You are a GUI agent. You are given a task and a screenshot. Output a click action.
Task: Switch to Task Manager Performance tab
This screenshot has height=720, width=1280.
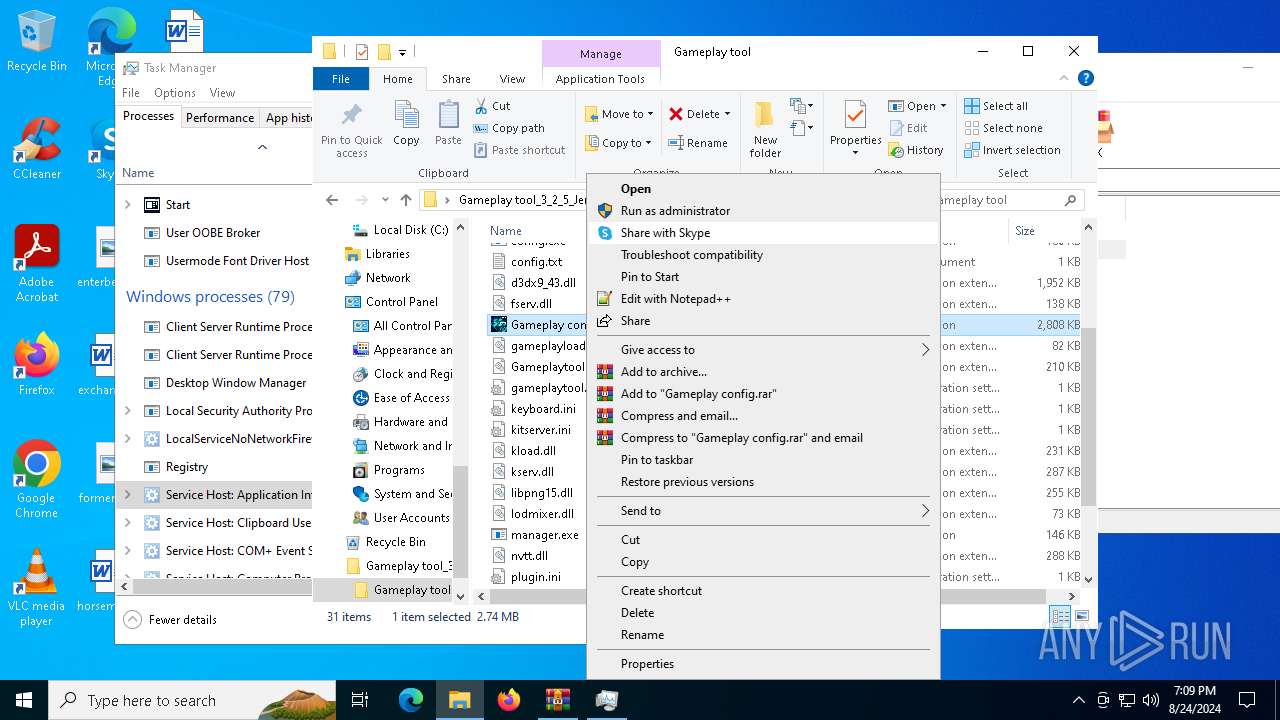pos(220,117)
